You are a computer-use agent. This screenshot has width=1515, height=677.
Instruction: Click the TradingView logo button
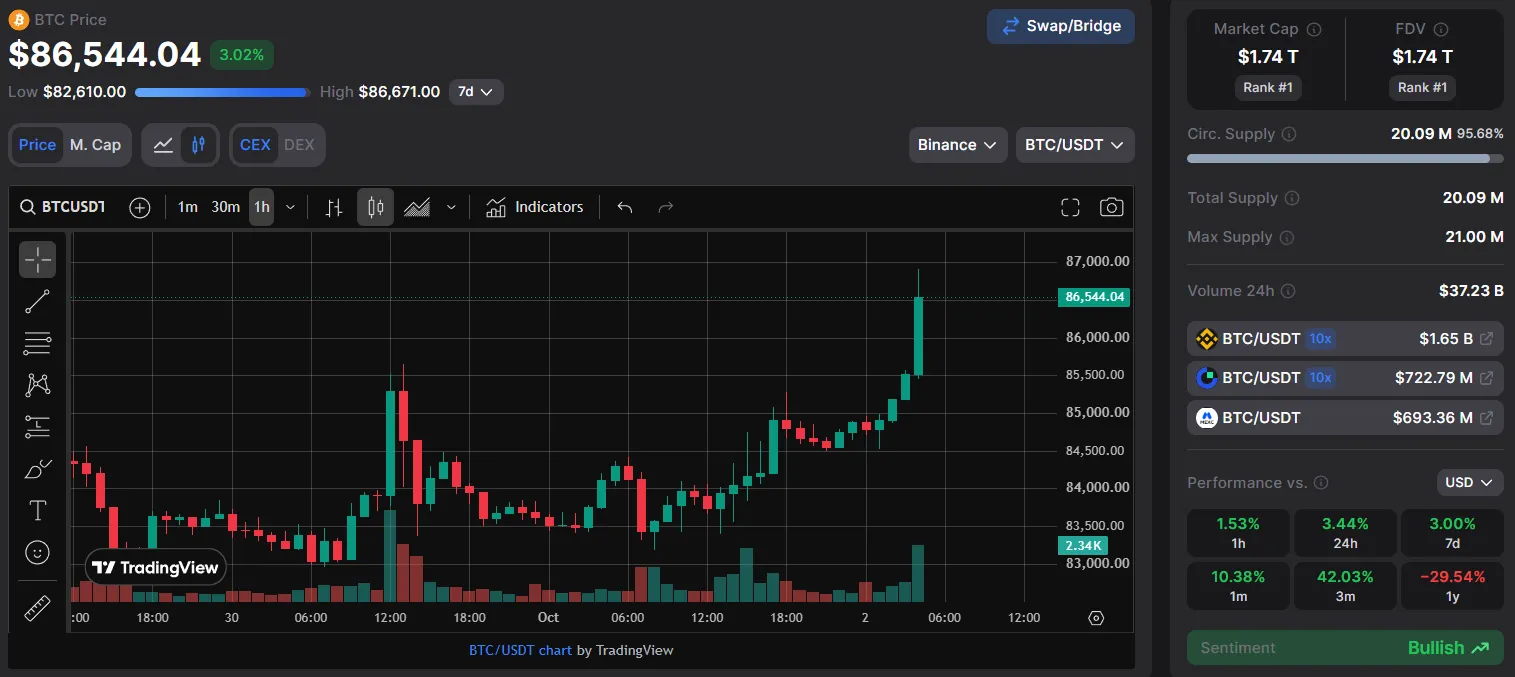point(155,568)
